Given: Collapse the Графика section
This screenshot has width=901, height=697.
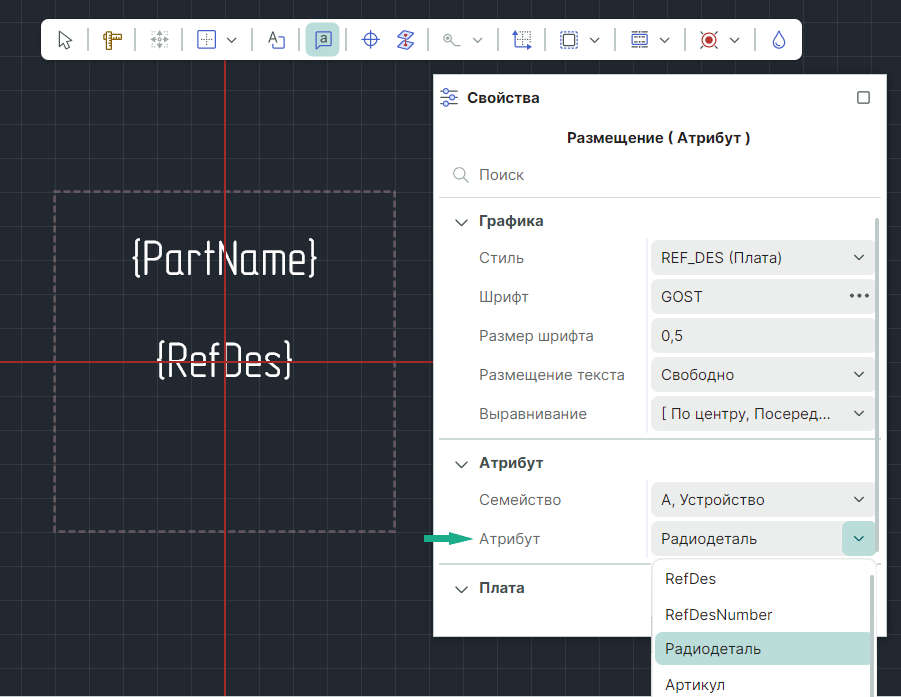Looking at the screenshot, I should click(461, 222).
